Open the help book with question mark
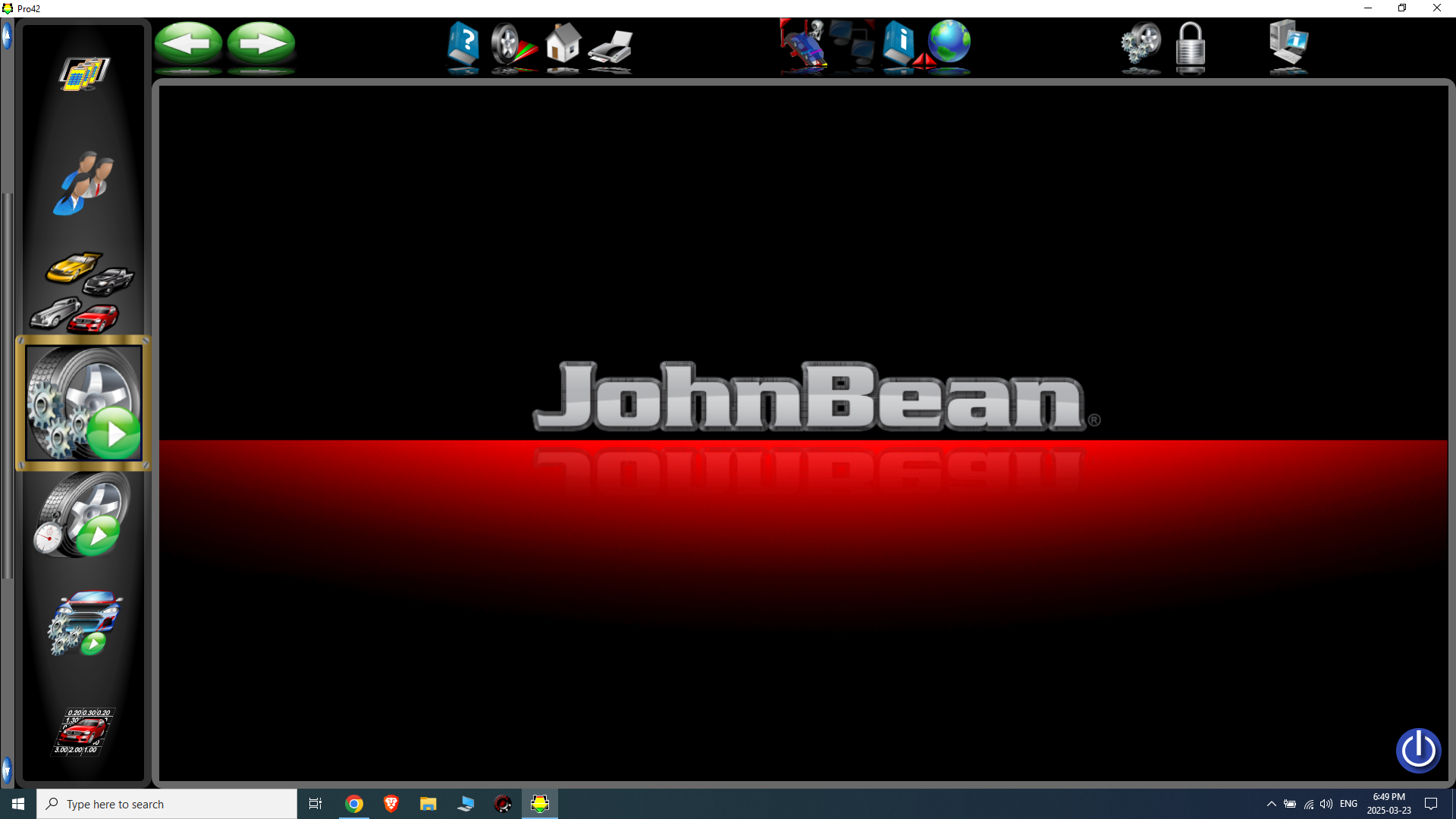1456x819 pixels. click(x=463, y=44)
